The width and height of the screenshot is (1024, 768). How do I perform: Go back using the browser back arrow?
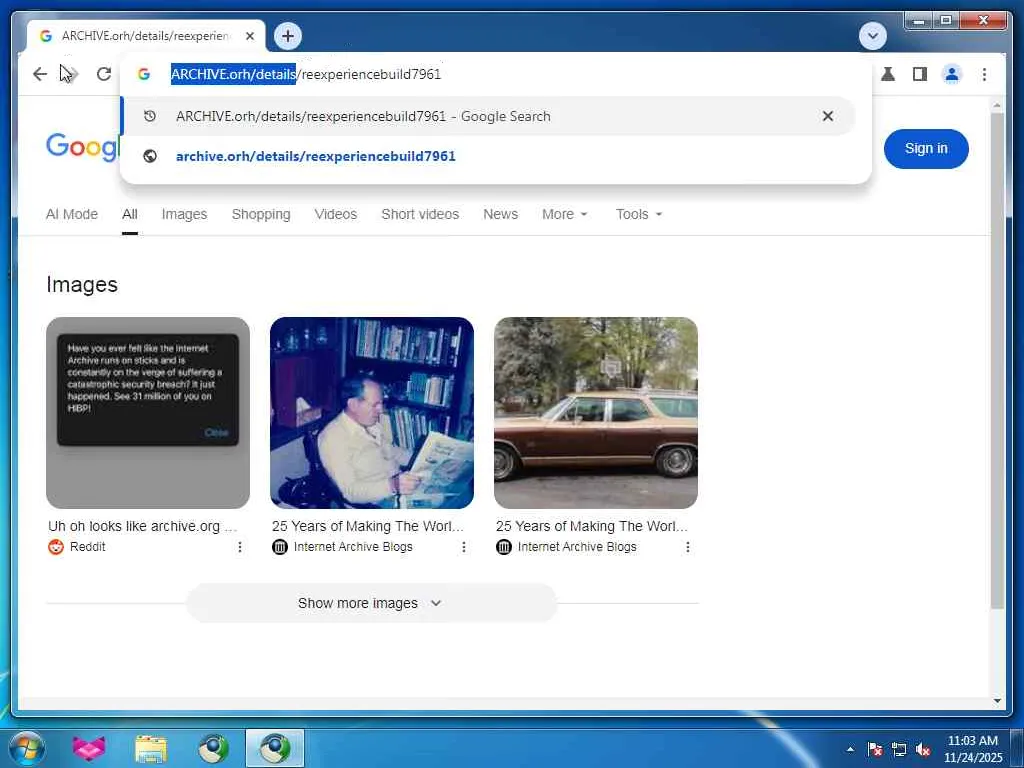pyautogui.click(x=40, y=74)
